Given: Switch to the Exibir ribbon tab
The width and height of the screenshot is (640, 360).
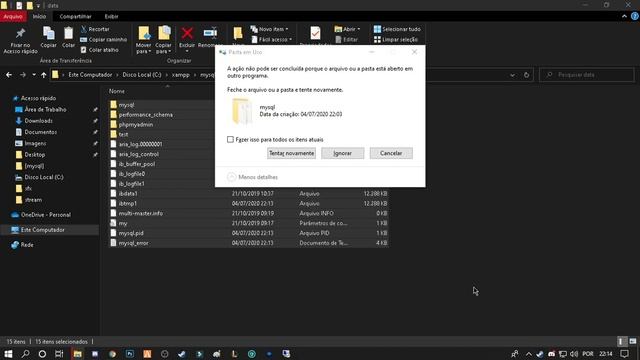Looking at the screenshot, I should pos(111,17).
